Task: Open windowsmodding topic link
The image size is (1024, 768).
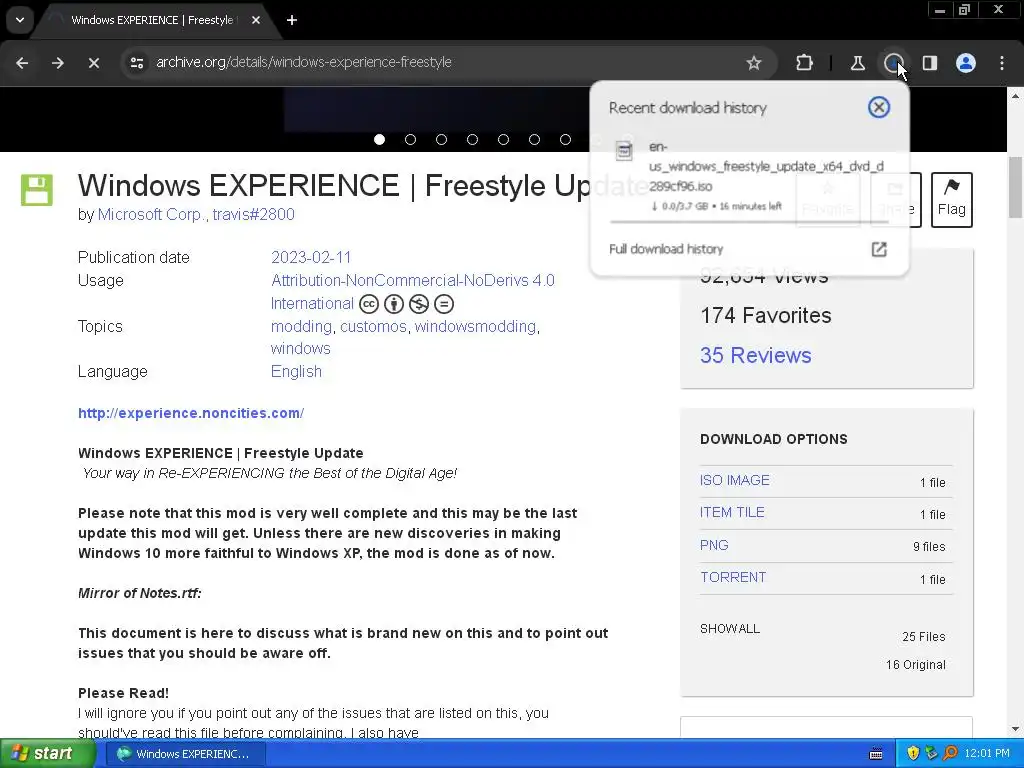Action: [475, 327]
